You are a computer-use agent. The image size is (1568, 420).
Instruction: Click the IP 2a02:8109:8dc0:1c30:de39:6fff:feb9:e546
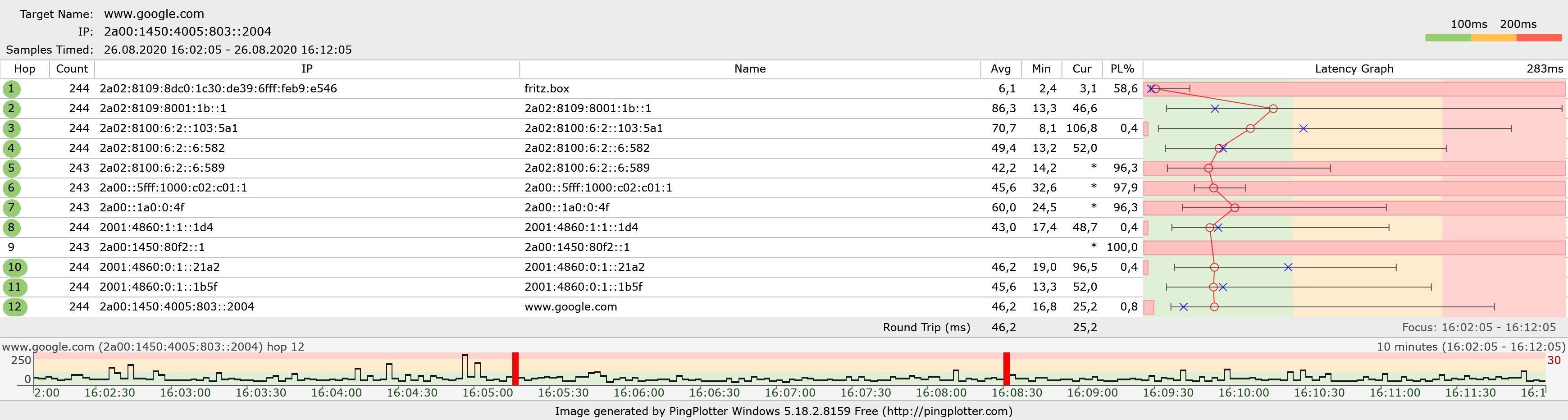(219, 89)
